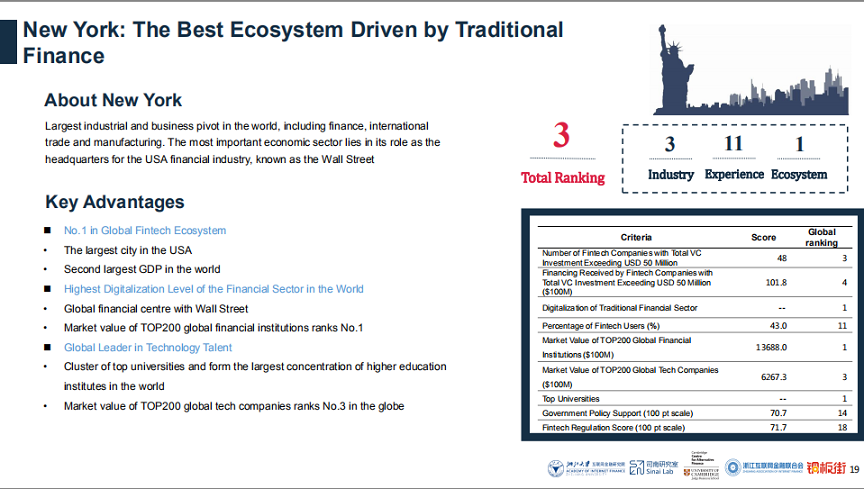Select 'Second largest GDP in the world'
Viewport: 864px width, 489px height.
[x=142, y=269]
